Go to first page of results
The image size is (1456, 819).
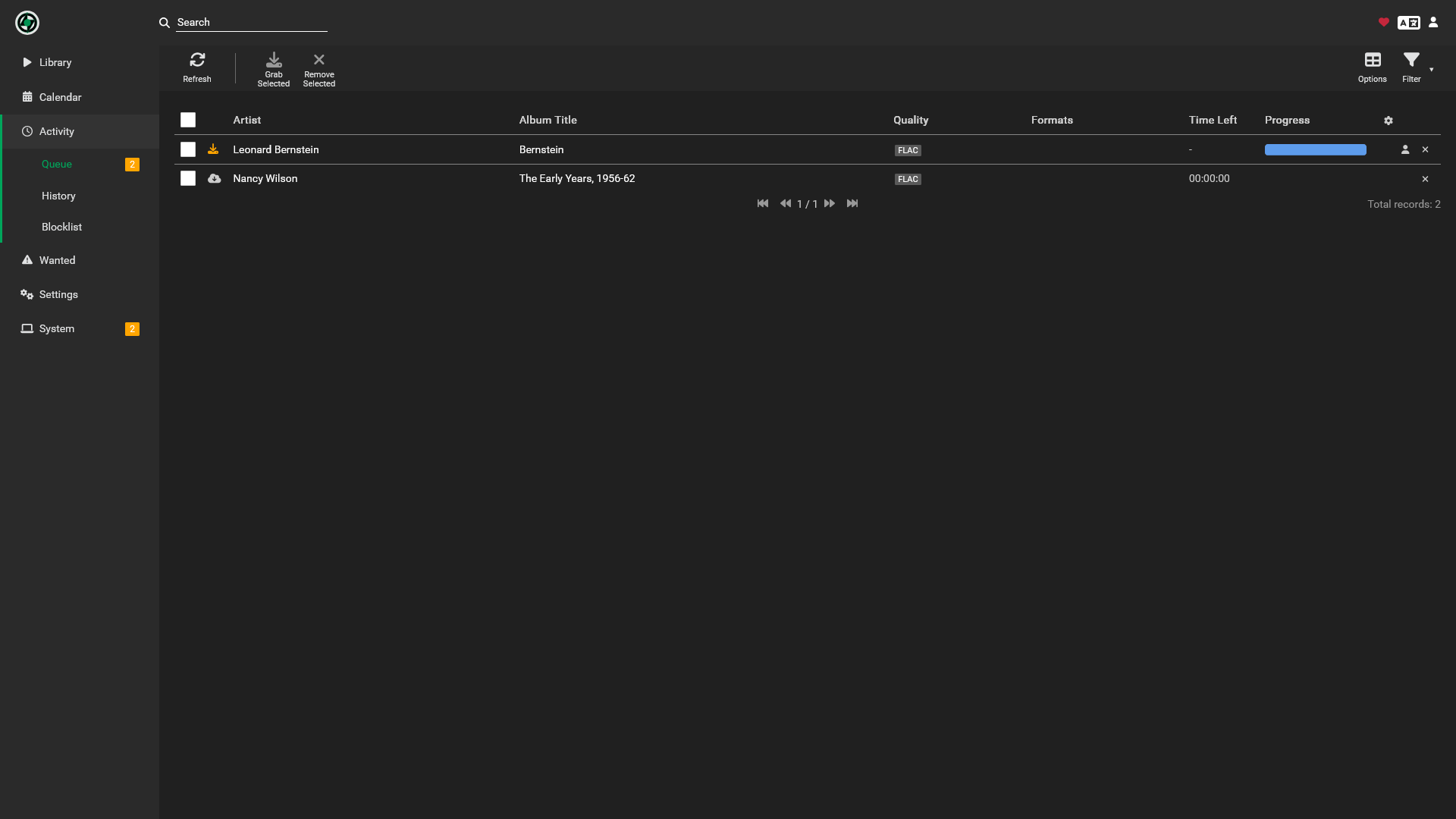tap(763, 203)
